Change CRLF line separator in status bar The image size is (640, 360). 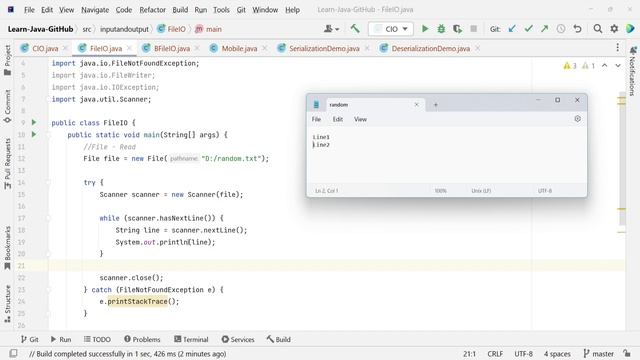[x=495, y=353]
